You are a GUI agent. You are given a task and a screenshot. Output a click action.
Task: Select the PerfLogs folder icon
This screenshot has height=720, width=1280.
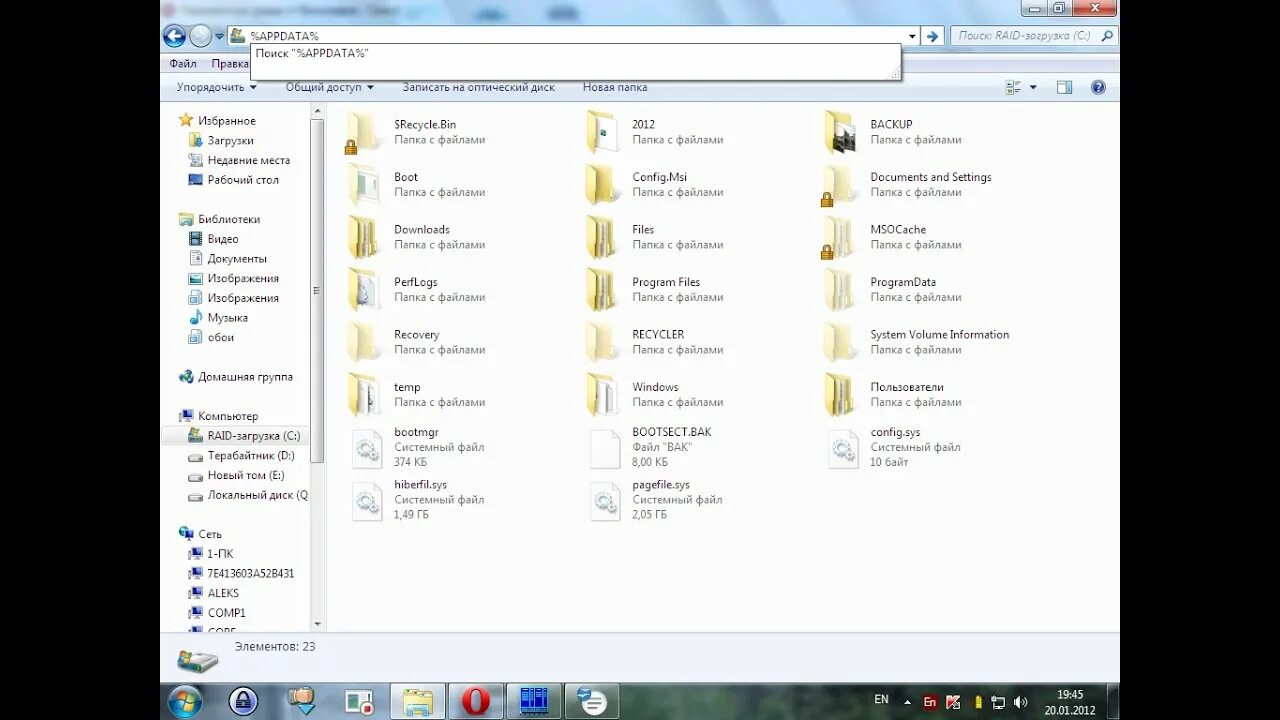(363, 290)
